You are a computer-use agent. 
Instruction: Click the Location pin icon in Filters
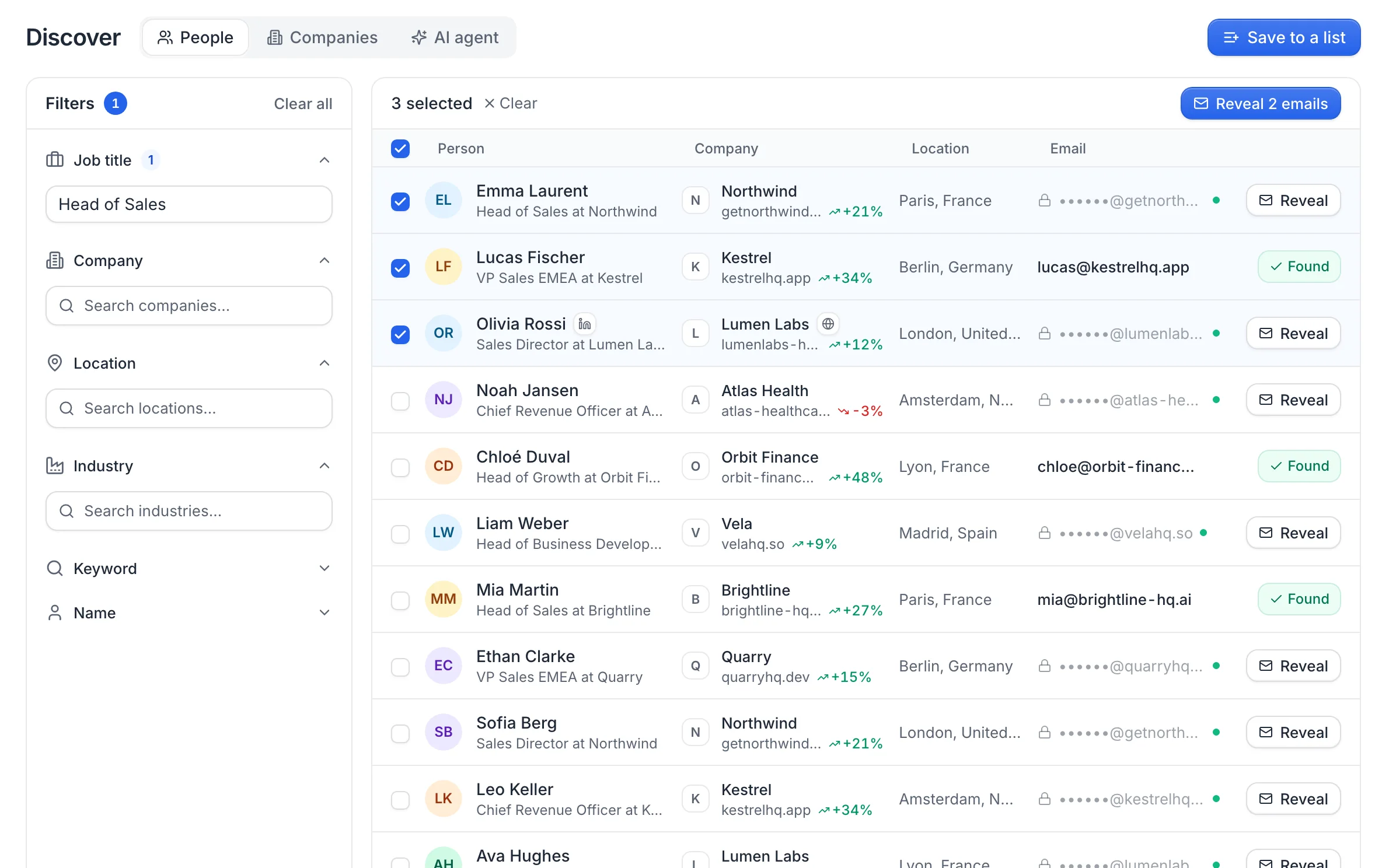pos(55,363)
